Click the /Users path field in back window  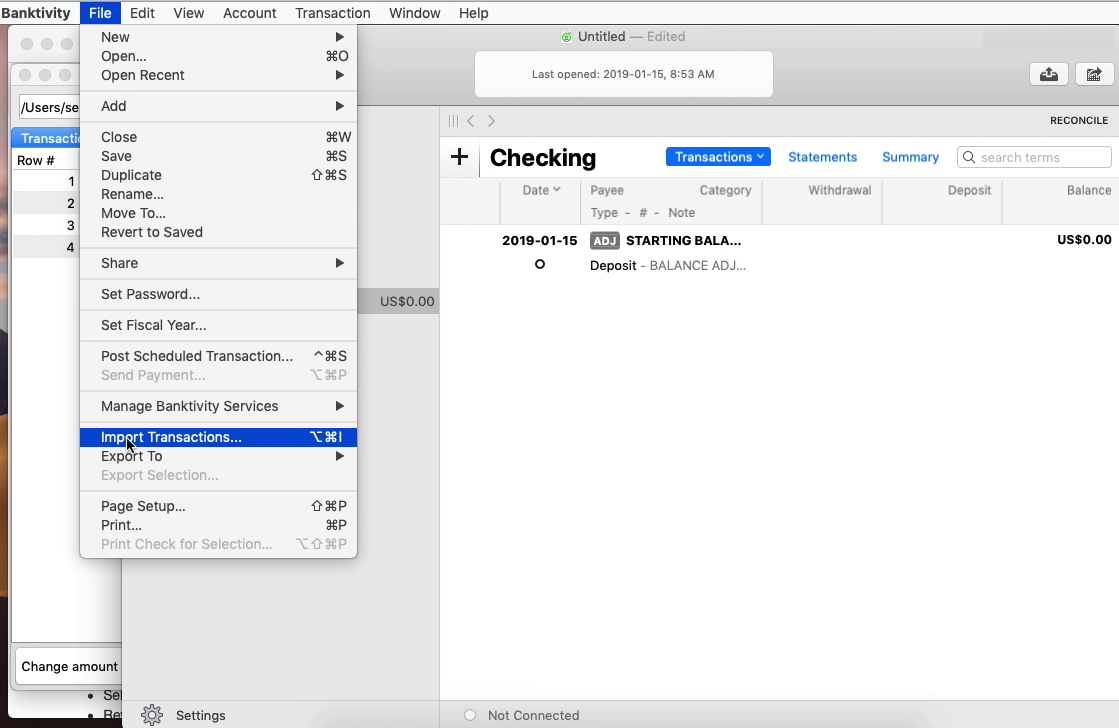coord(49,107)
